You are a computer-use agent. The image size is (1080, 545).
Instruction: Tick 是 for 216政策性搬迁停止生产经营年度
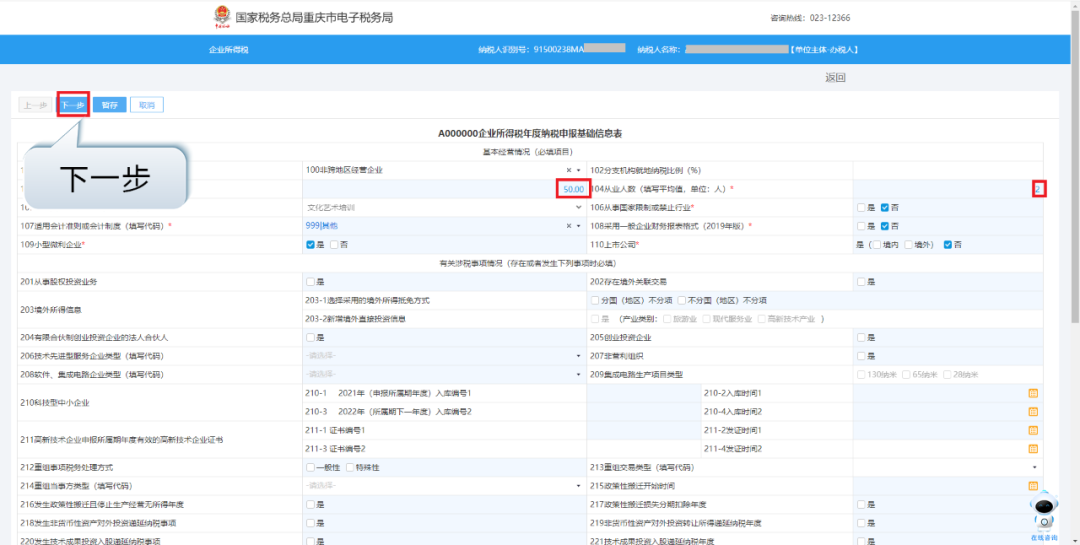pyautogui.click(x=310, y=505)
